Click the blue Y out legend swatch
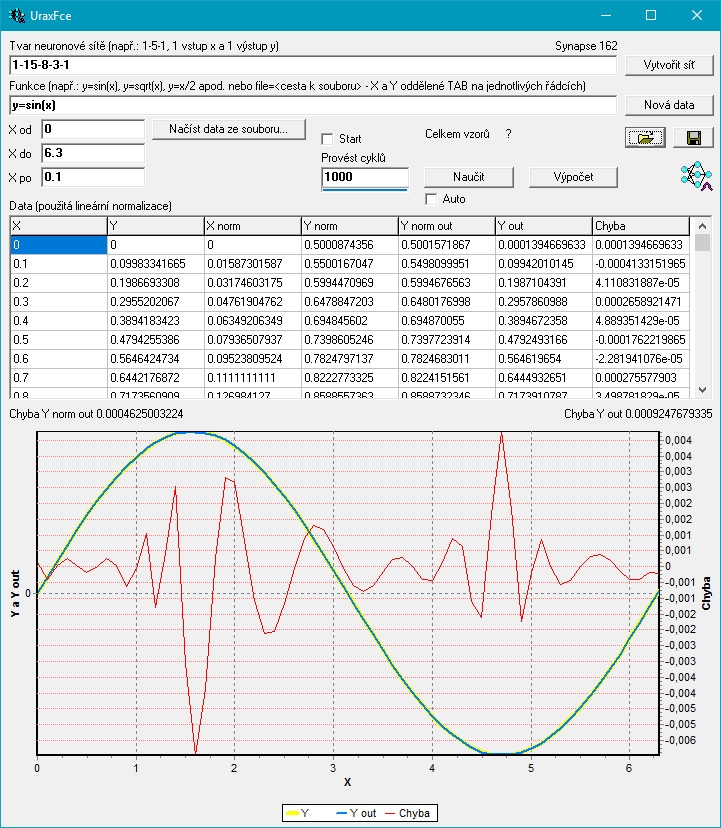Viewport: 721px width, 828px height. [342, 813]
